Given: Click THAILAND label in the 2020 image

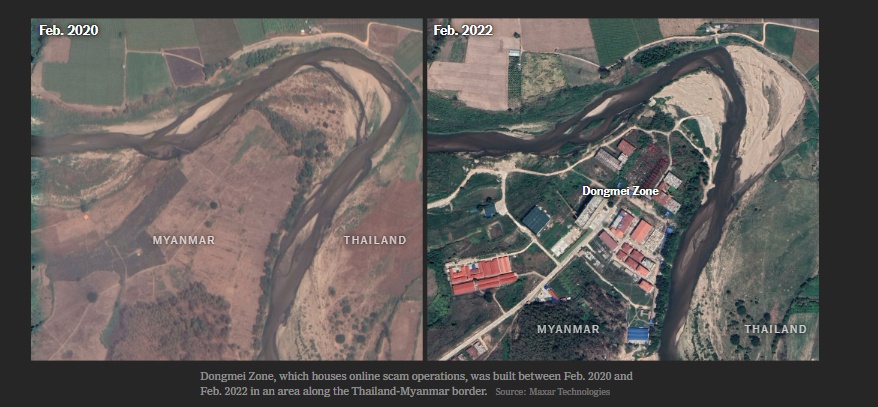Looking at the screenshot, I should click(x=375, y=240).
